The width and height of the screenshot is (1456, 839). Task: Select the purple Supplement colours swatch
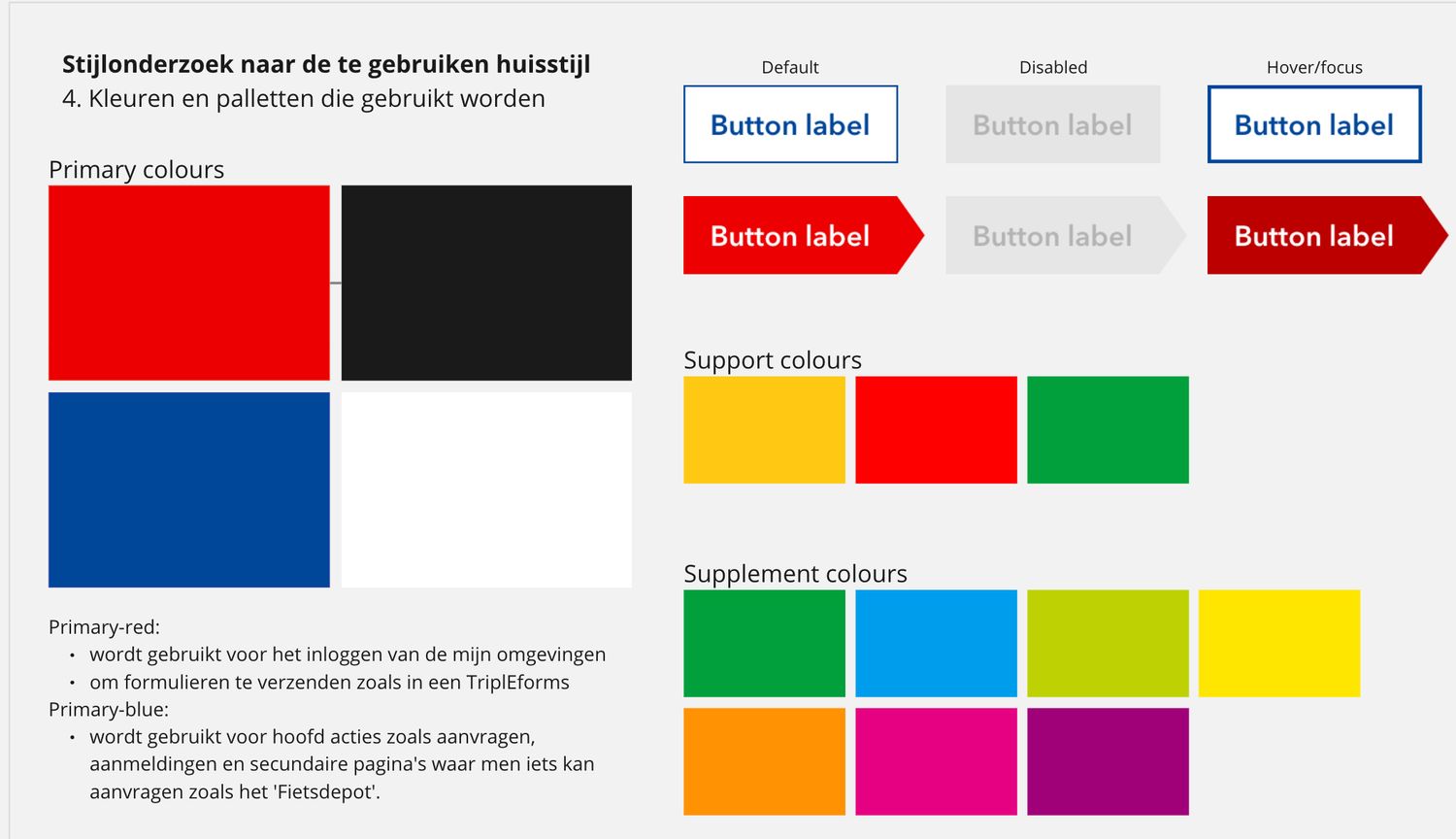pyautogui.click(x=1108, y=761)
